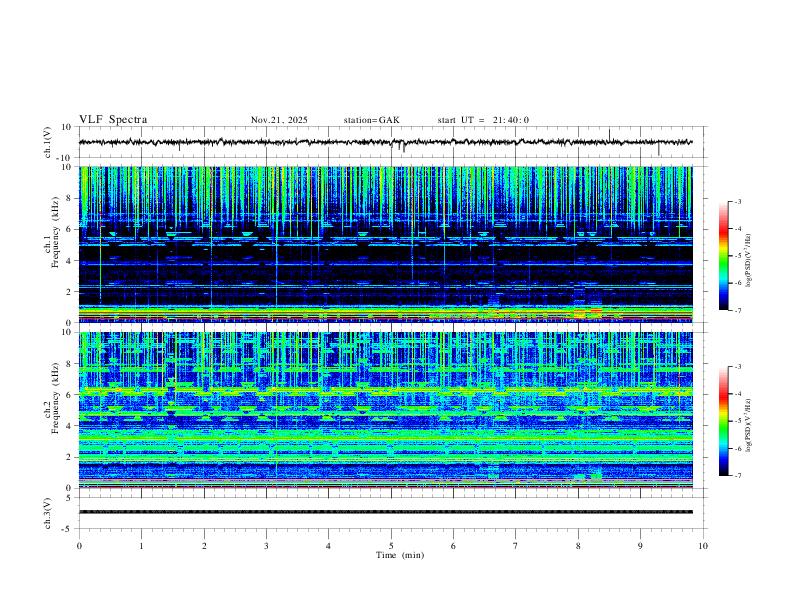This screenshot has width=792, height=612.
Task: Click the "8" kHz tick on ch.1 frequency axis
Action: pyautogui.click(x=70, y=198)
